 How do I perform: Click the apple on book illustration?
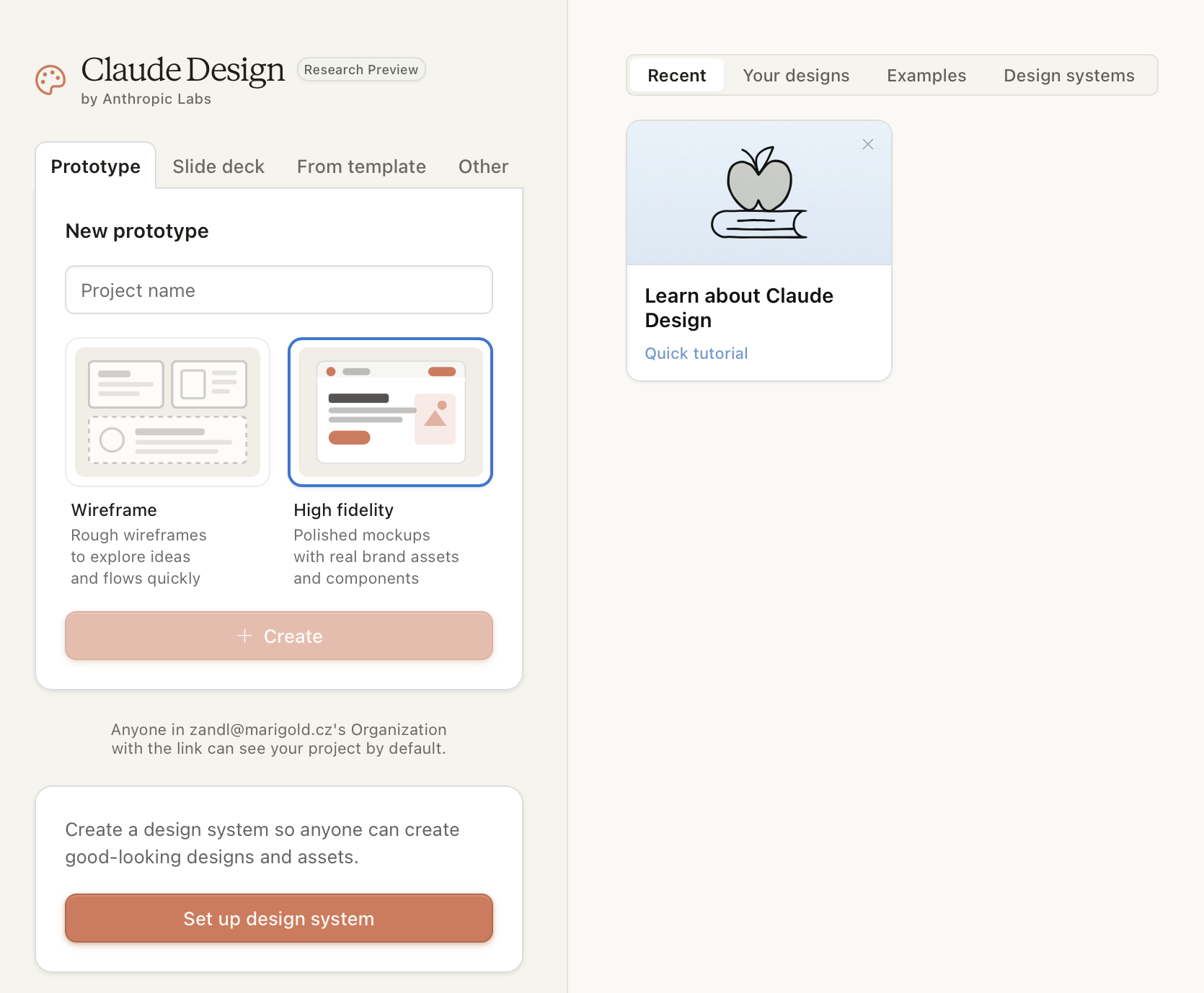[759, 193]
